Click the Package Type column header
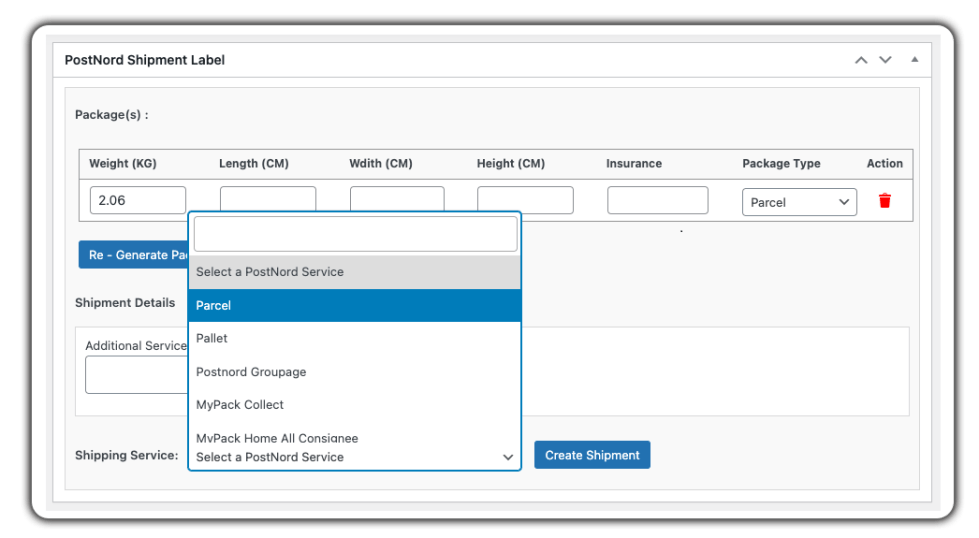 tap(781, 164)
